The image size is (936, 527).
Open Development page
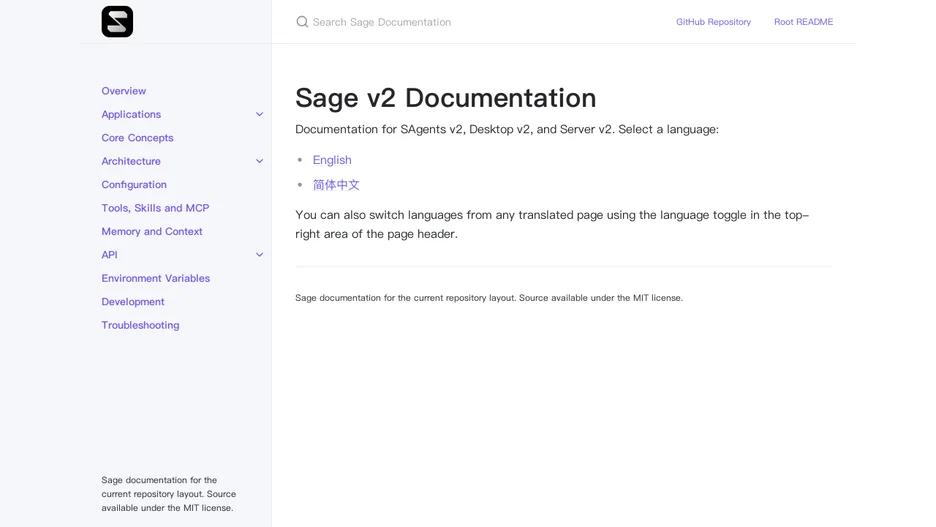133,301
